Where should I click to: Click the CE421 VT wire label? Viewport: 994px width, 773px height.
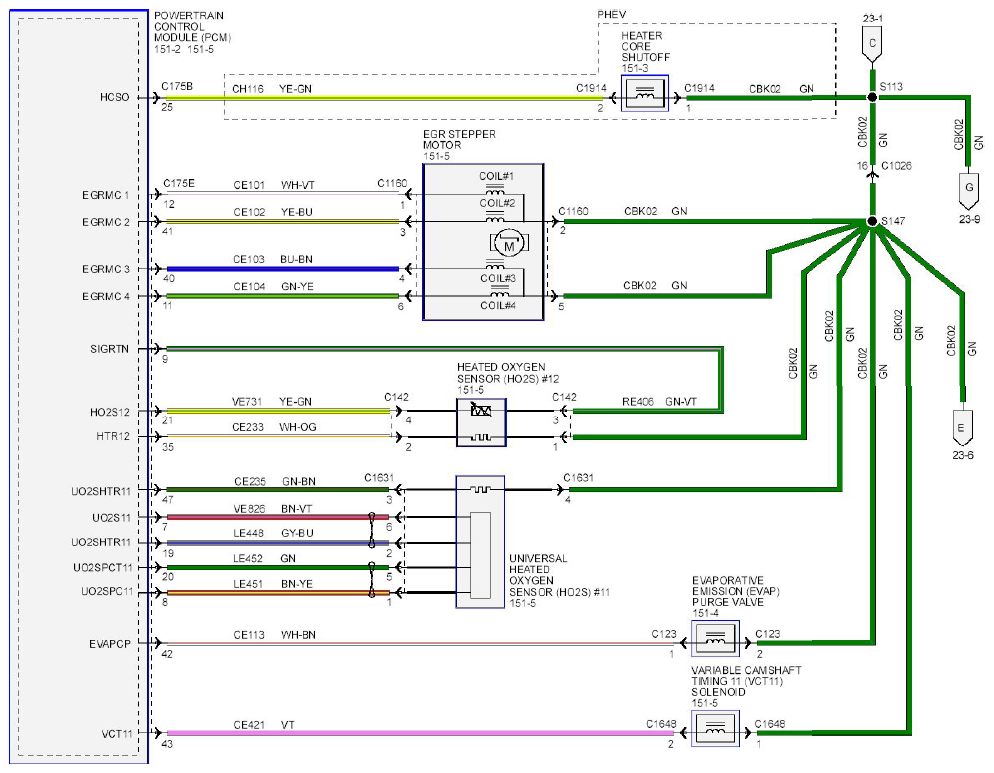(264, 725)
